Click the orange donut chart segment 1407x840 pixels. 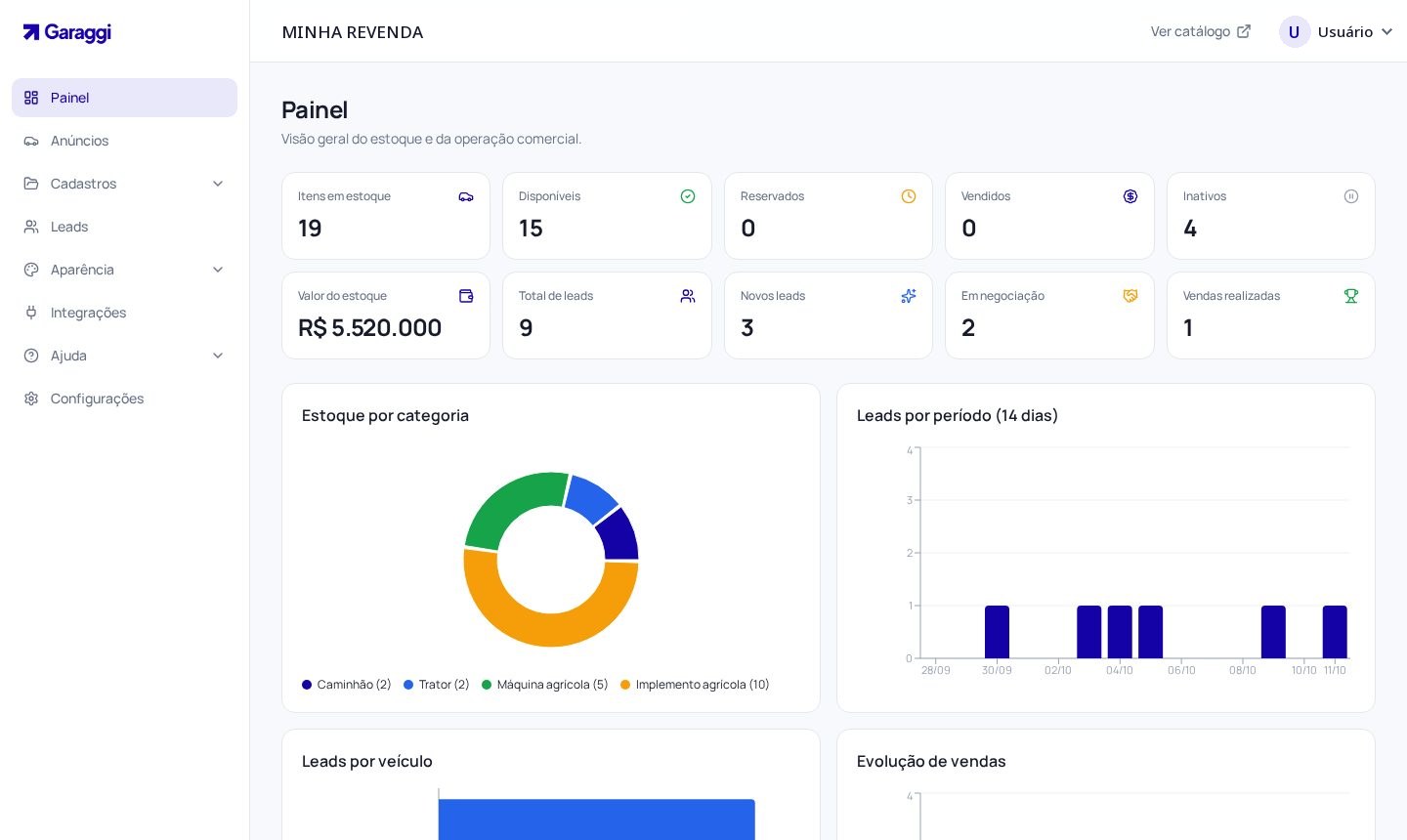551,630
